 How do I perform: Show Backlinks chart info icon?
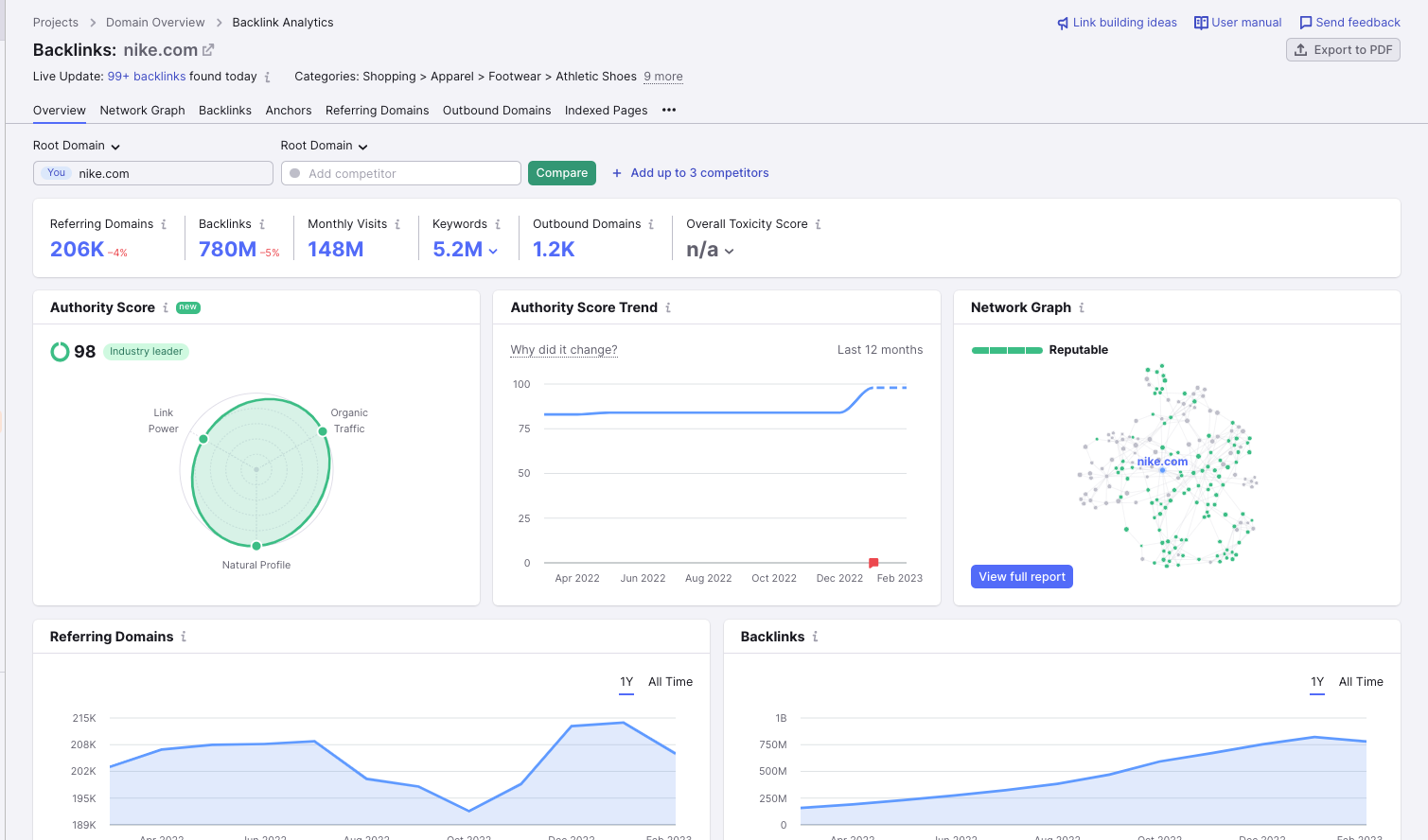[815, 637]
